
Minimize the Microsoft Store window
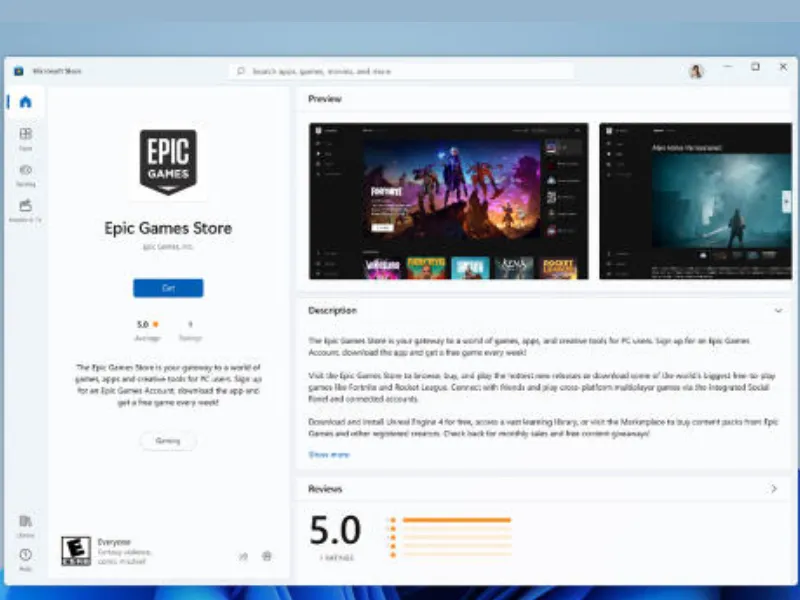click(728, 67)
